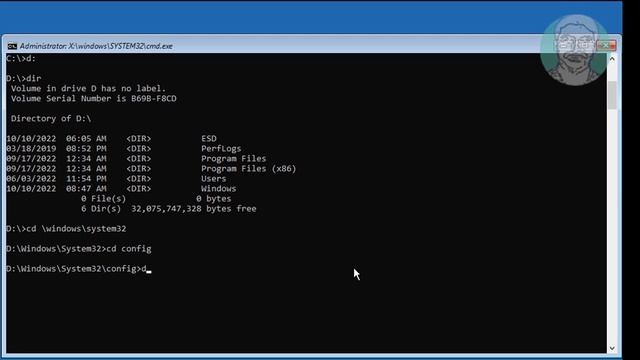Click the current prompt 'D:\Windows\System32\config>'
Image resolution: width=640 pixels, height=360 pixels.
pos(73,269)
